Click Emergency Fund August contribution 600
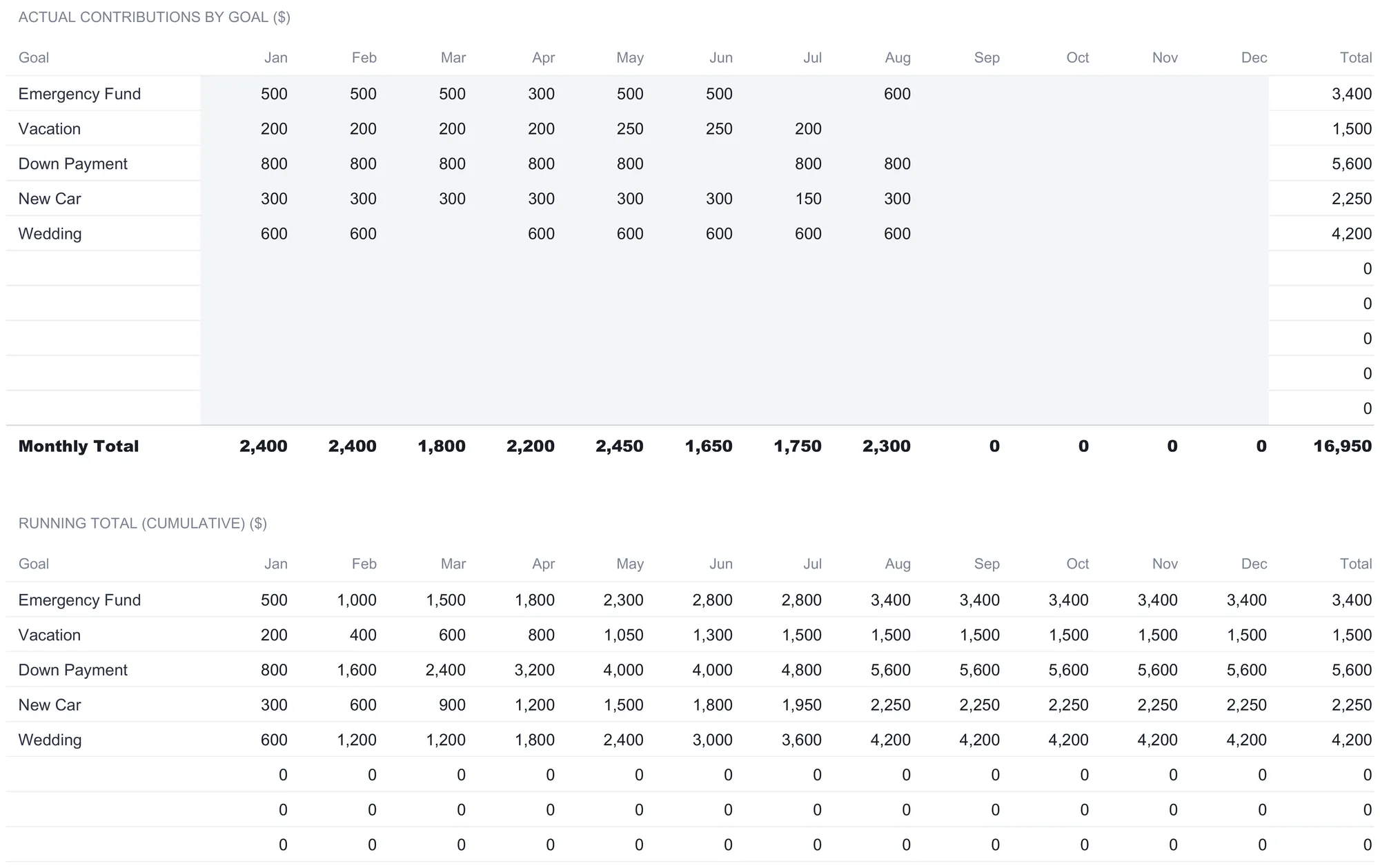Image resolution: width=1380 pixels, height=868 pixels. 897,94
